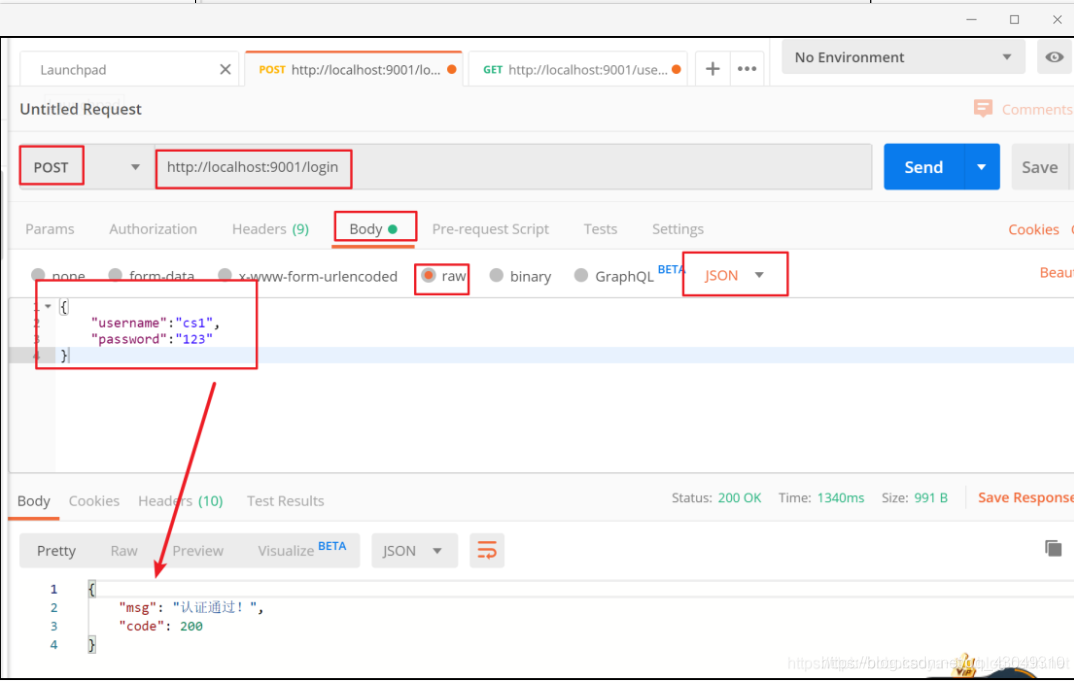Open the Params tab
Viewport: 1074px width, 681px height.
[49, 229]
